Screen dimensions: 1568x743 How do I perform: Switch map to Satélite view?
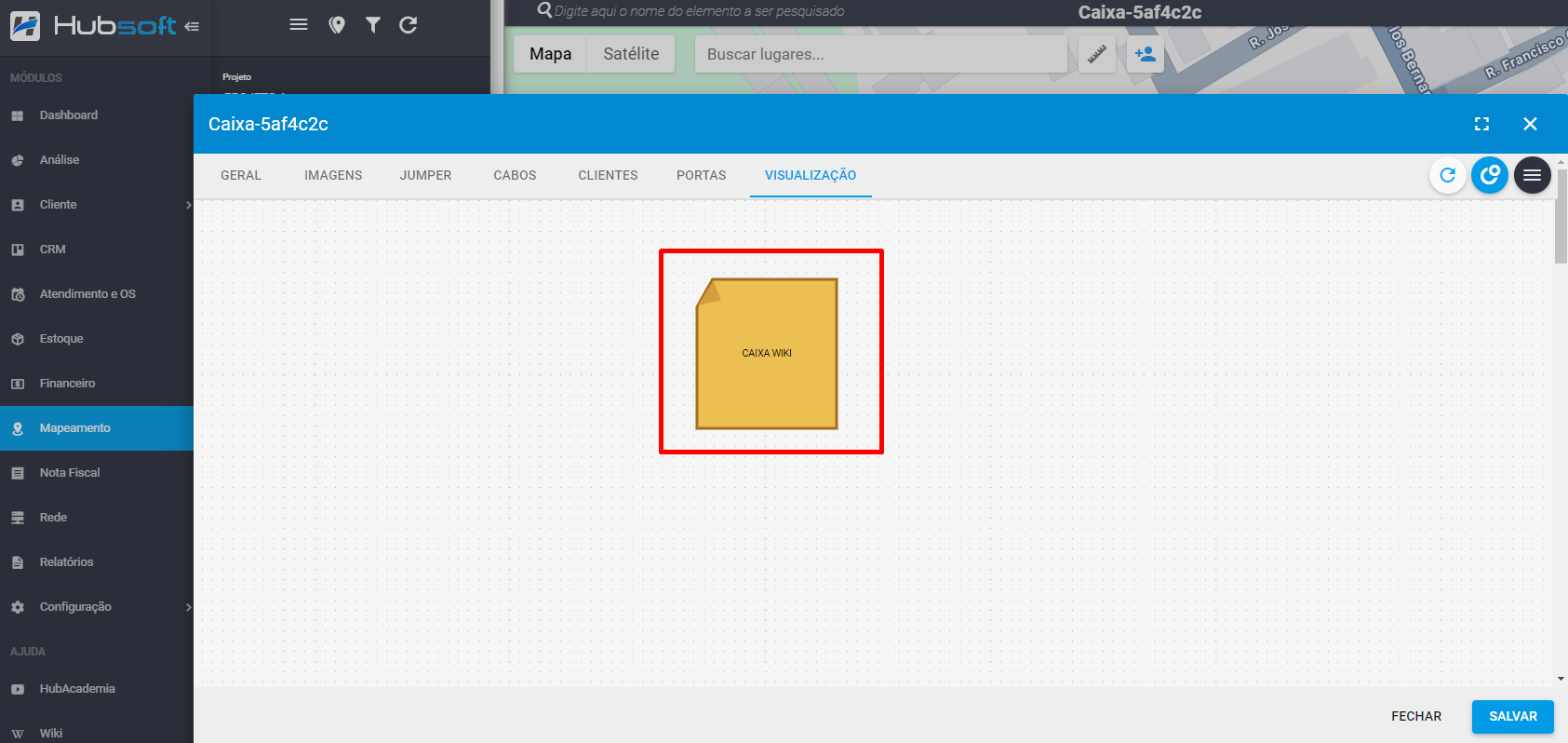[x=631, y=54]
